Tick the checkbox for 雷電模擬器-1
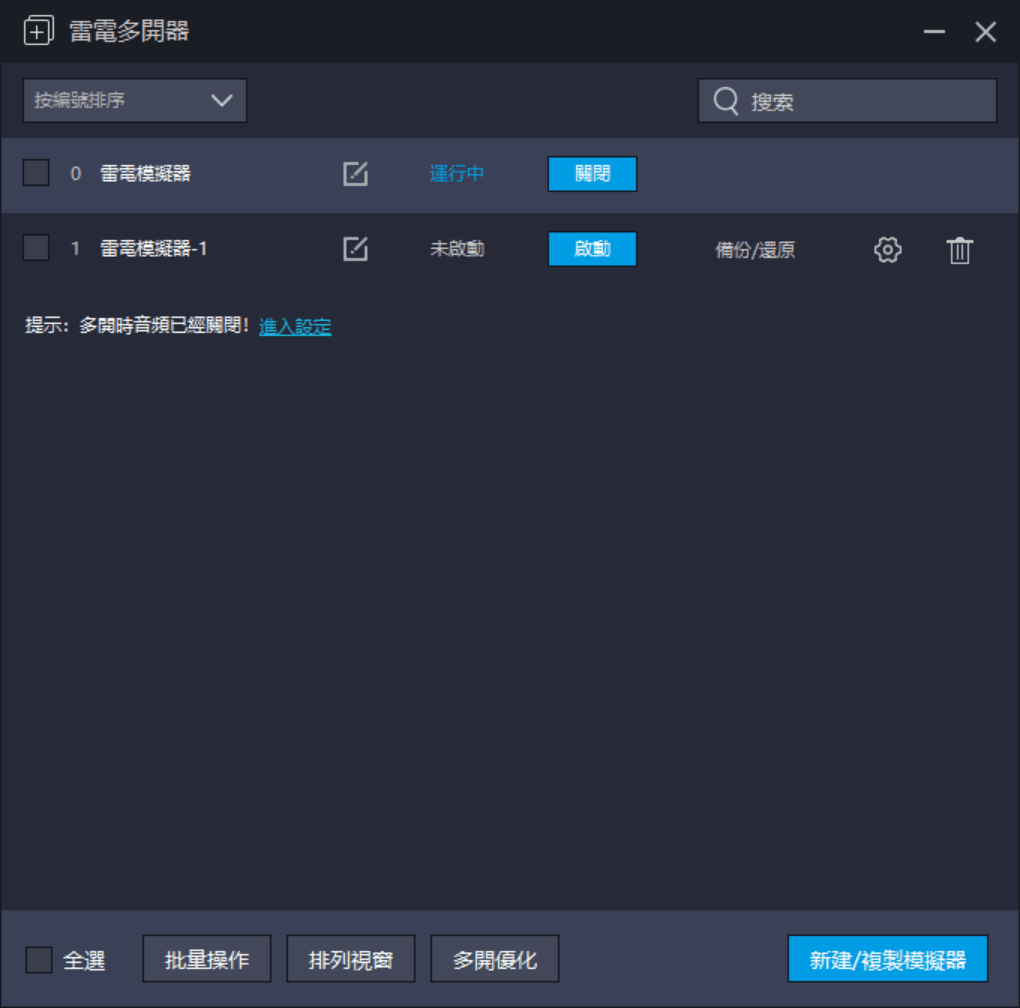1020x1008 pixels. coord(36,248)
